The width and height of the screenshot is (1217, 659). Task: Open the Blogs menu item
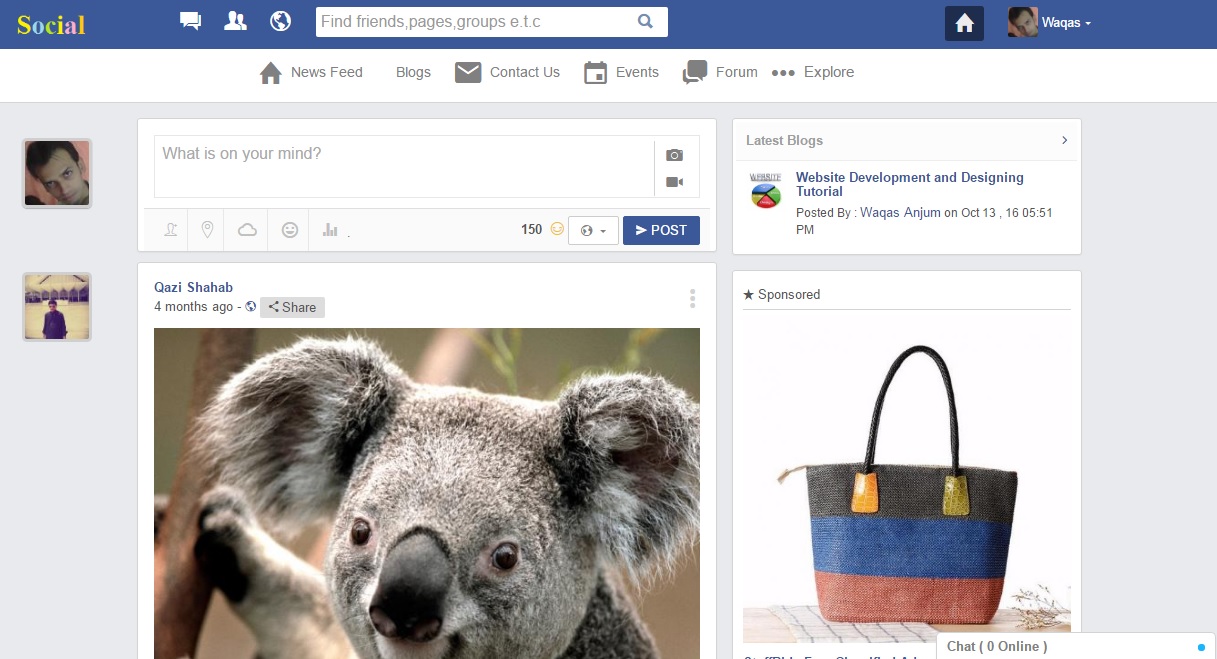point(413,72)
